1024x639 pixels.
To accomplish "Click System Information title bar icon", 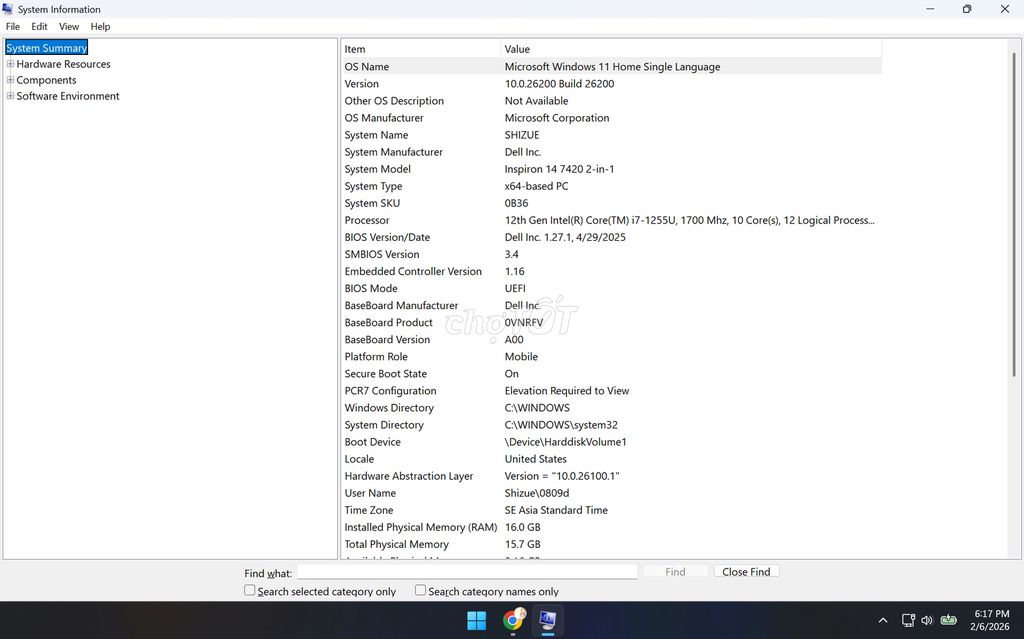I will [8, 9].
